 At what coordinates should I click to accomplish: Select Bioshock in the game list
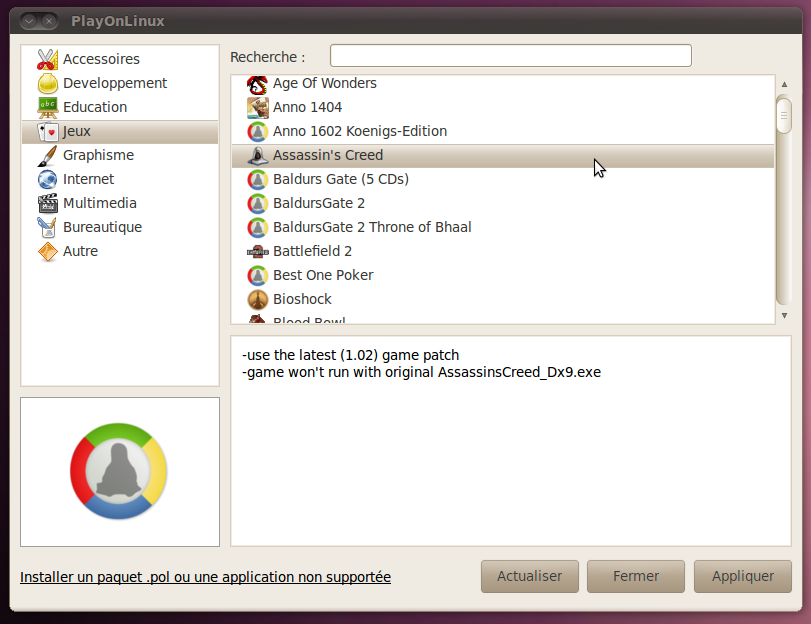(503, 299)
